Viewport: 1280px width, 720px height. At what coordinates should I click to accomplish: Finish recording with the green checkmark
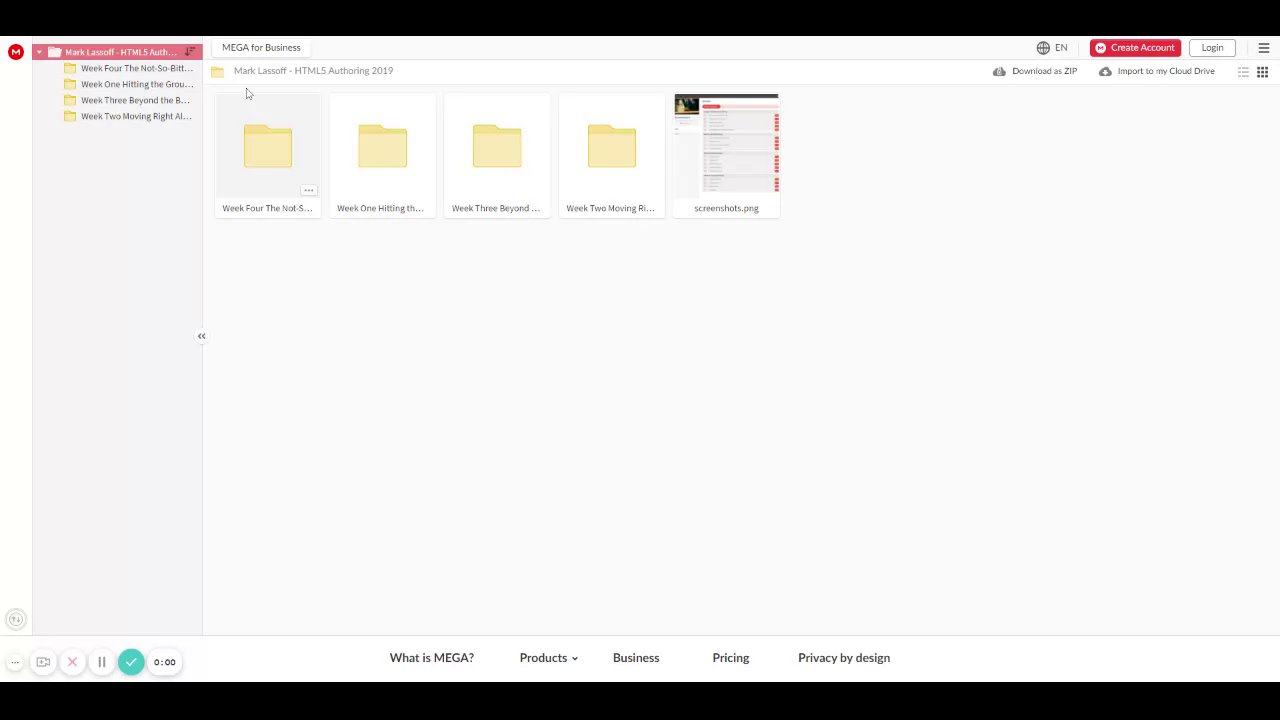click(x=131, y=662)
